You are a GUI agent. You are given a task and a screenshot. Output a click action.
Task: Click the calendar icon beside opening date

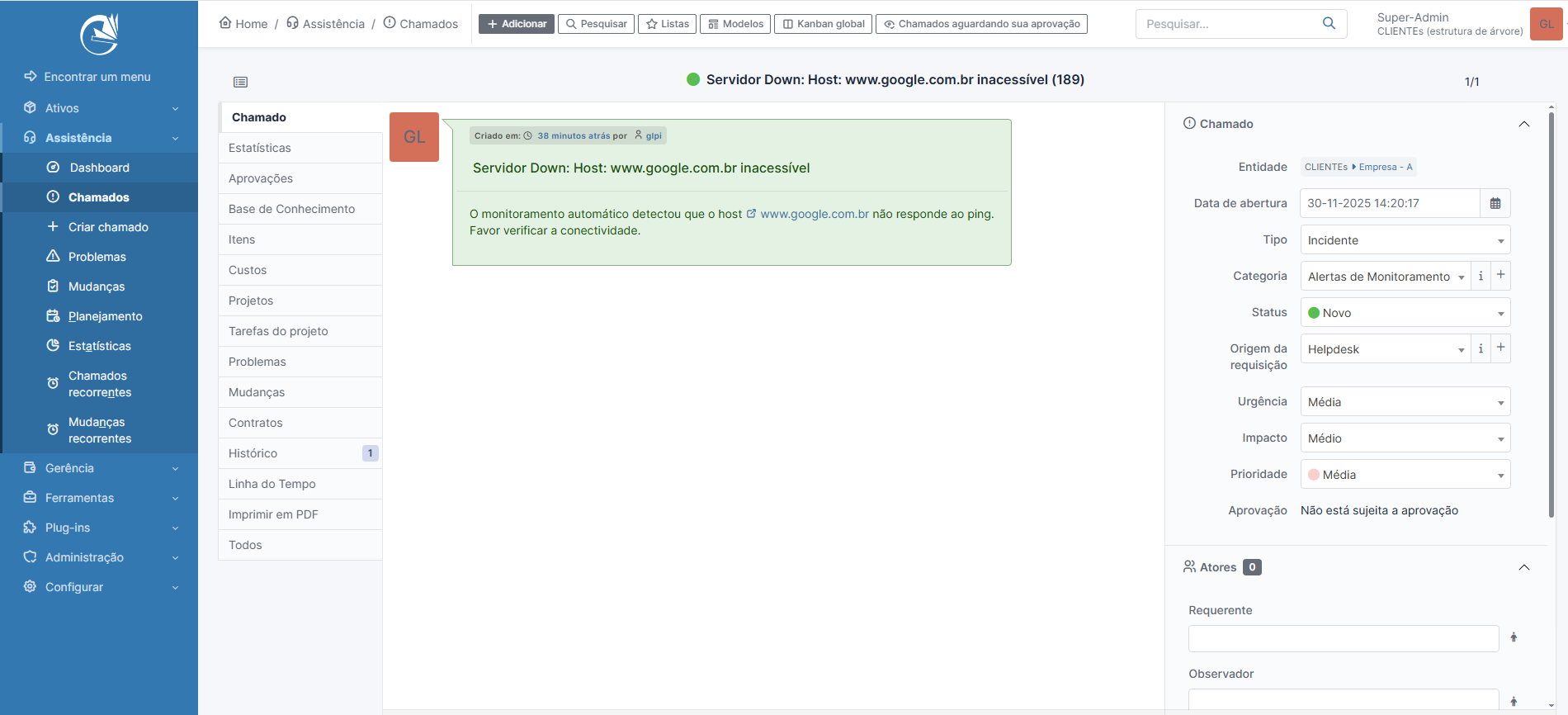(x=1495, y=203)
